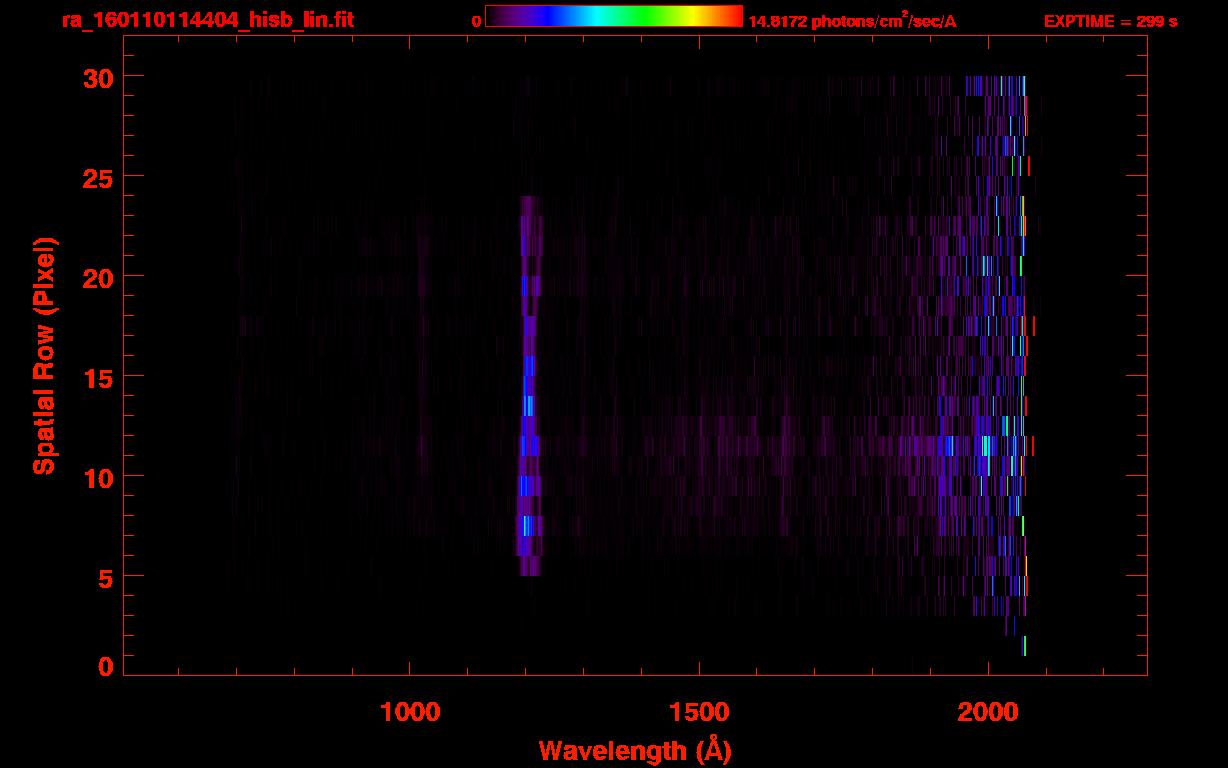
Task: Click the rainbow color scale bar
Action: click(x=614, y=16)
